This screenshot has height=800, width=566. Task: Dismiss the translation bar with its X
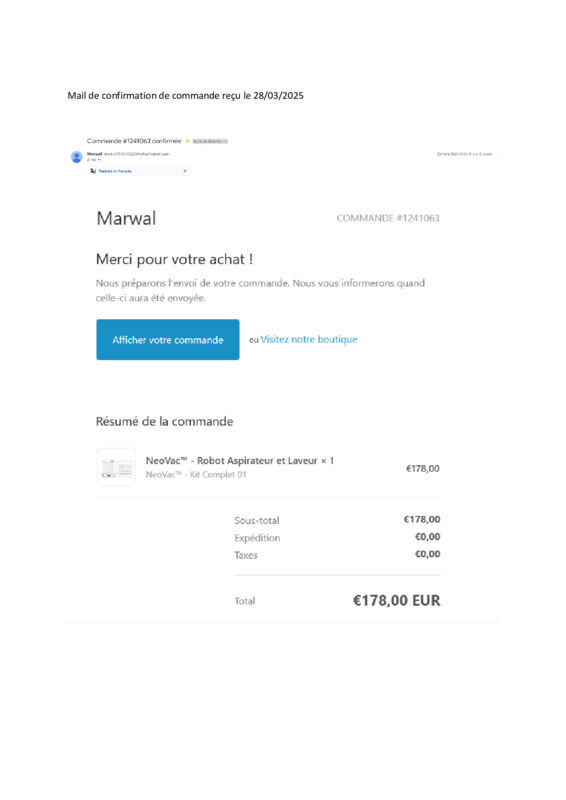(185, 171)
